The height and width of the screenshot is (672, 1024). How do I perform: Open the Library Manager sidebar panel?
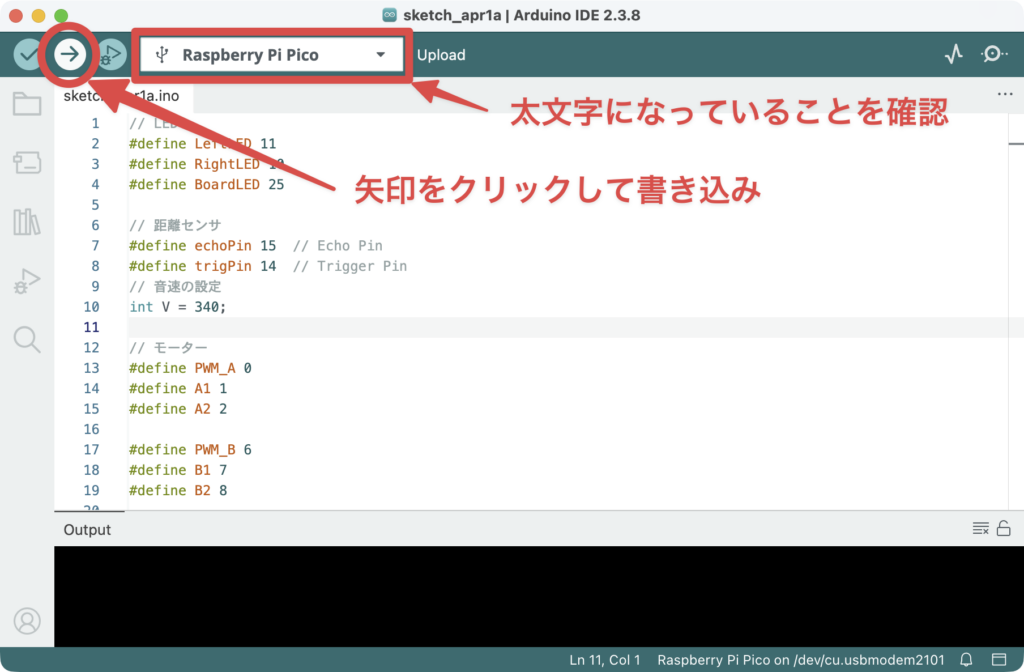point(27,222)
